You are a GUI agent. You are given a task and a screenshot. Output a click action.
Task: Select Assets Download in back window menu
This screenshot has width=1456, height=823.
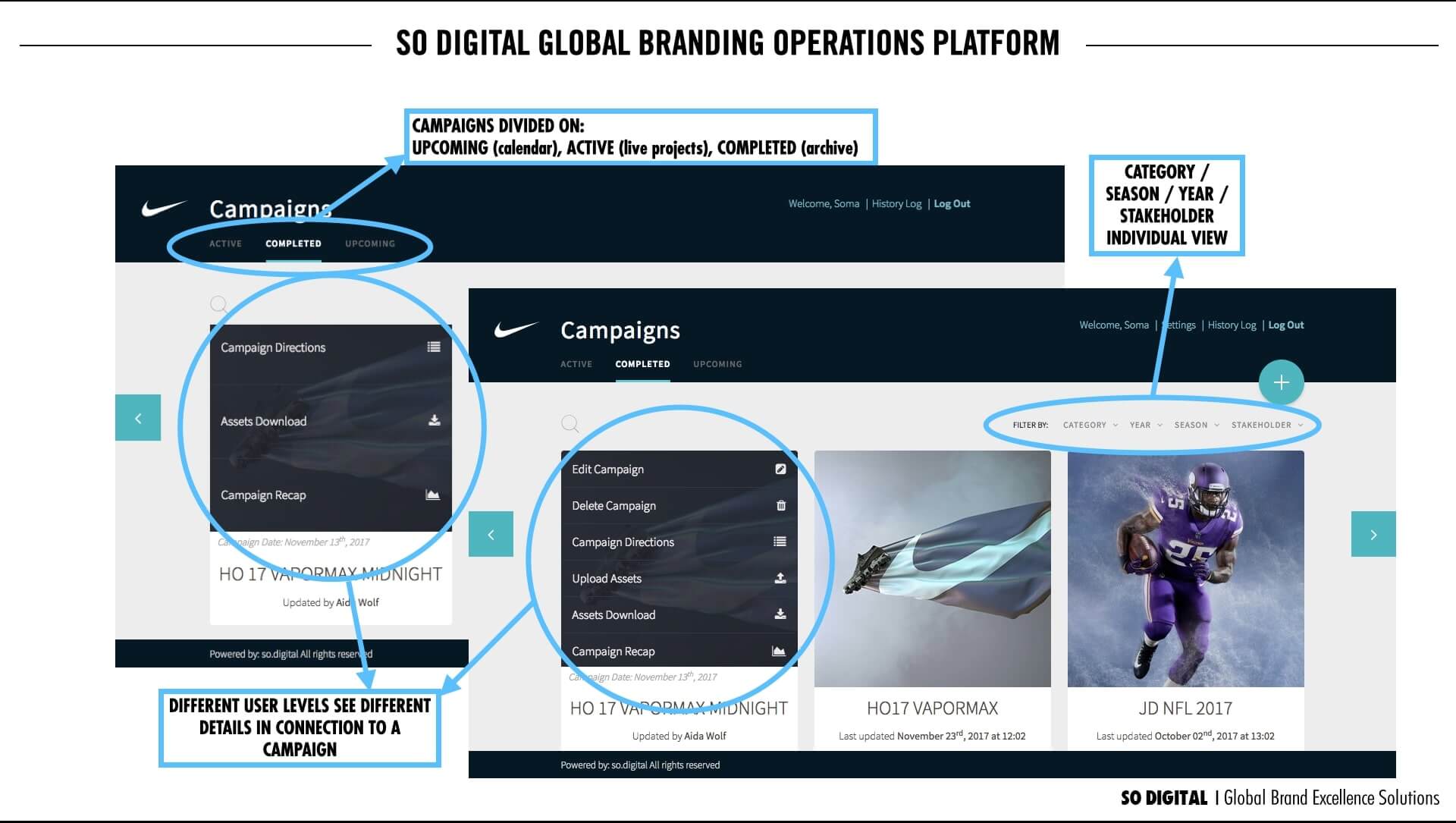click(331, 421)
